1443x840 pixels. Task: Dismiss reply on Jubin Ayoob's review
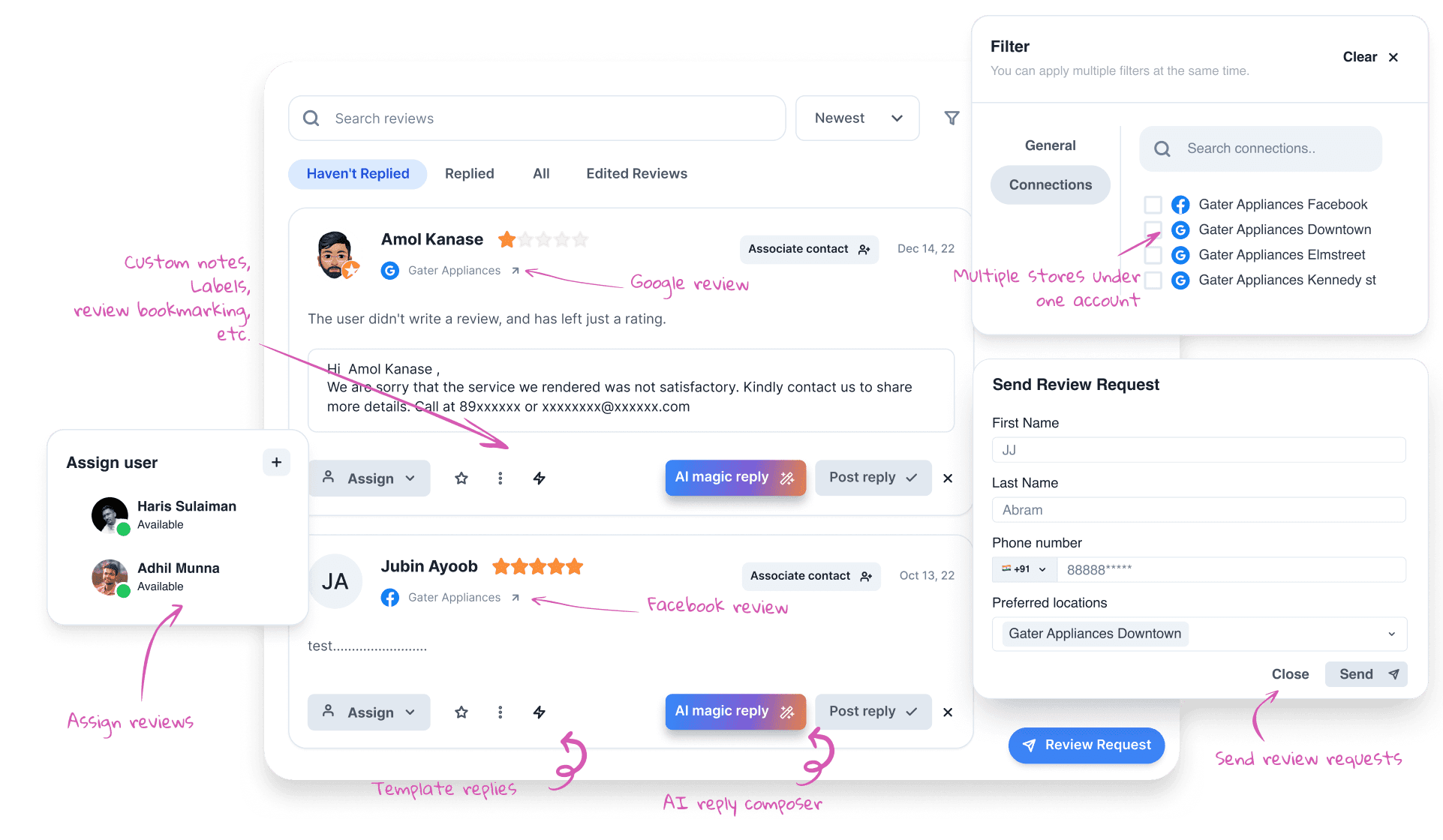point(948,712)
